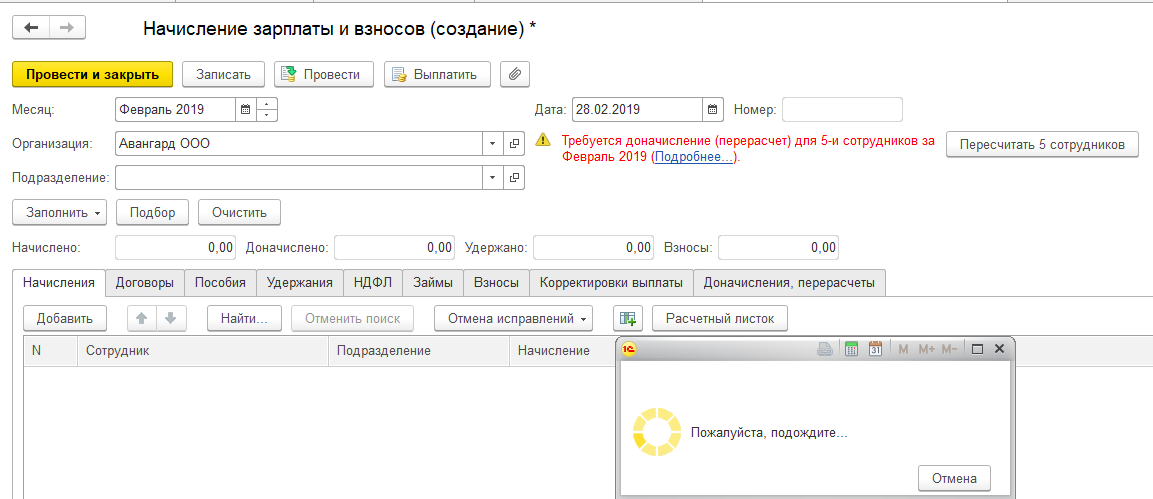Switch to the Пособия tab
Screen dimensions: 1153x499
pos(221,283)
